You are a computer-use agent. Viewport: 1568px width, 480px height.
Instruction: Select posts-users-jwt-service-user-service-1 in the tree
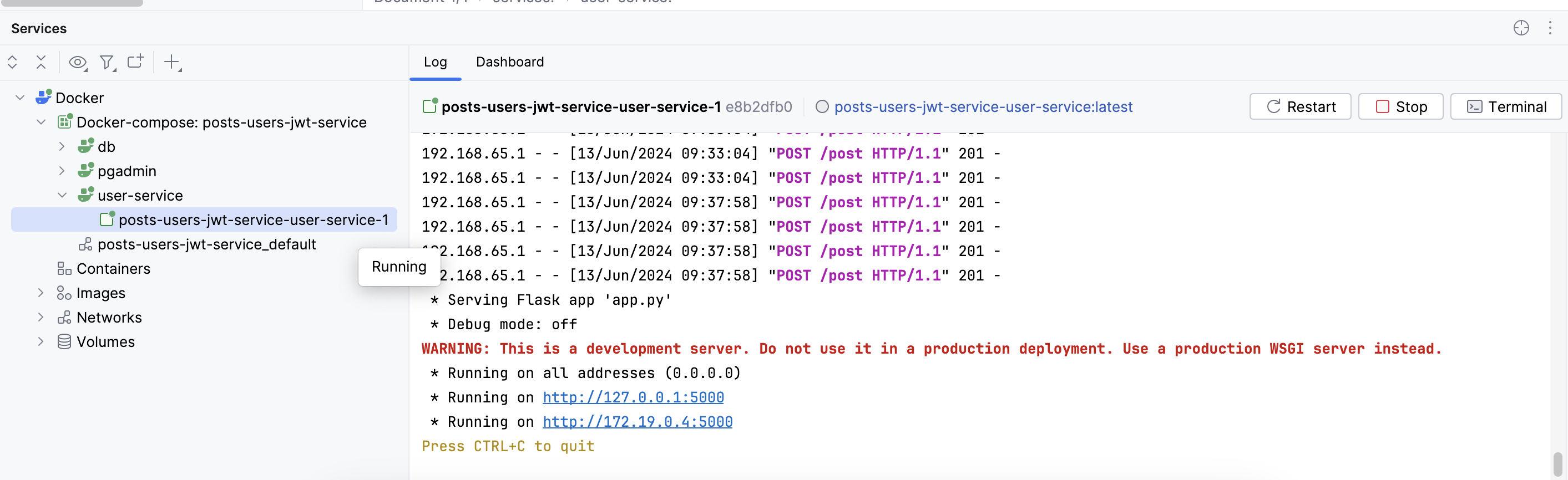click(x=204, y=219)
